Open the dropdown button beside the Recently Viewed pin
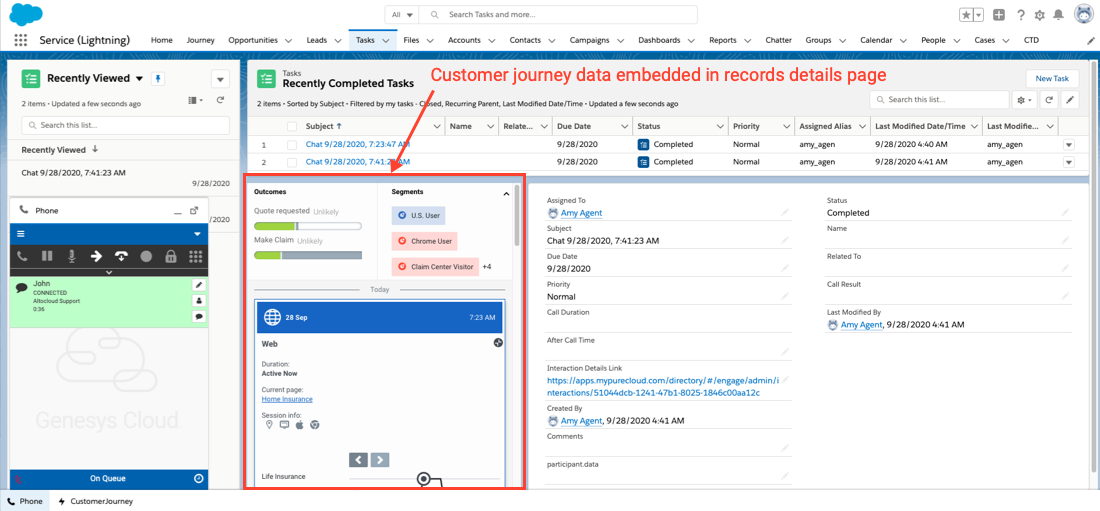The height and width of the screenshot is (511, 1100). pos(220,79)
